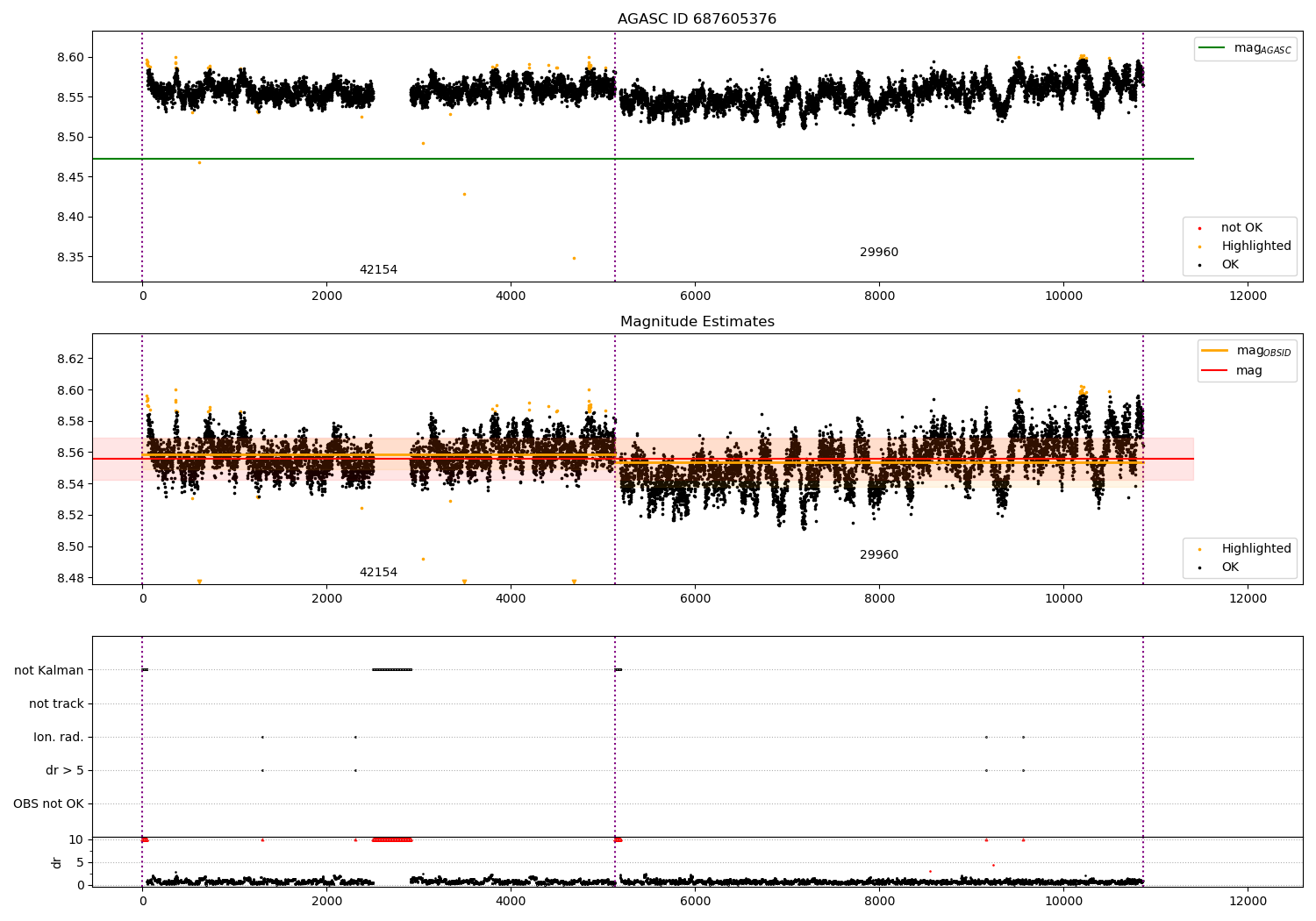Click '42154' label in Magnitude Estimates plot

pos(378,573)
